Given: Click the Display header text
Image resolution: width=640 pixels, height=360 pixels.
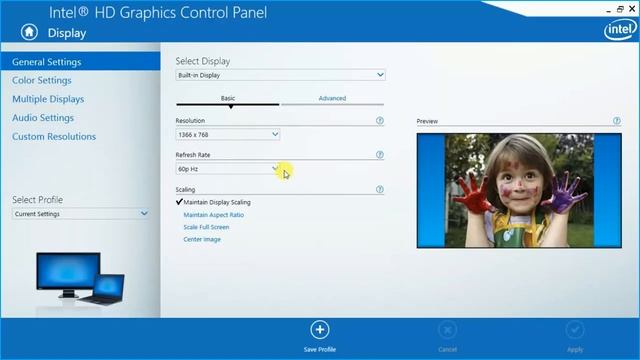Looking at the screenshot, I should (x=67, y=33).
